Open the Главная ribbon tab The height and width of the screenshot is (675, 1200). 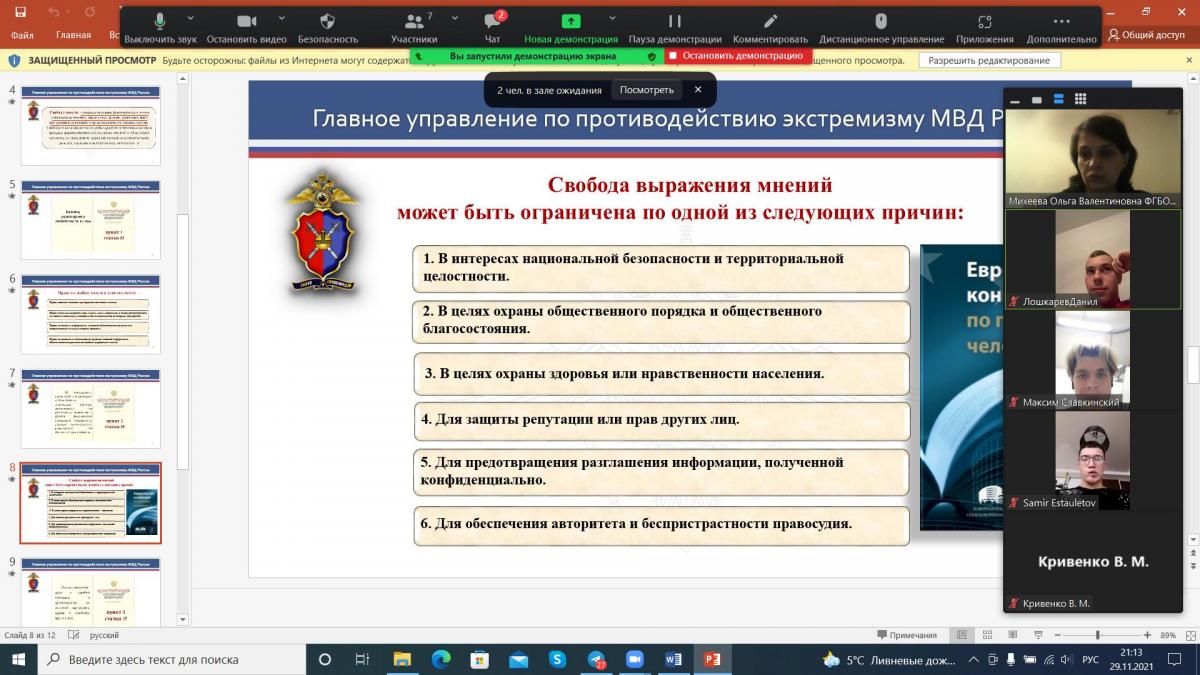74,34
